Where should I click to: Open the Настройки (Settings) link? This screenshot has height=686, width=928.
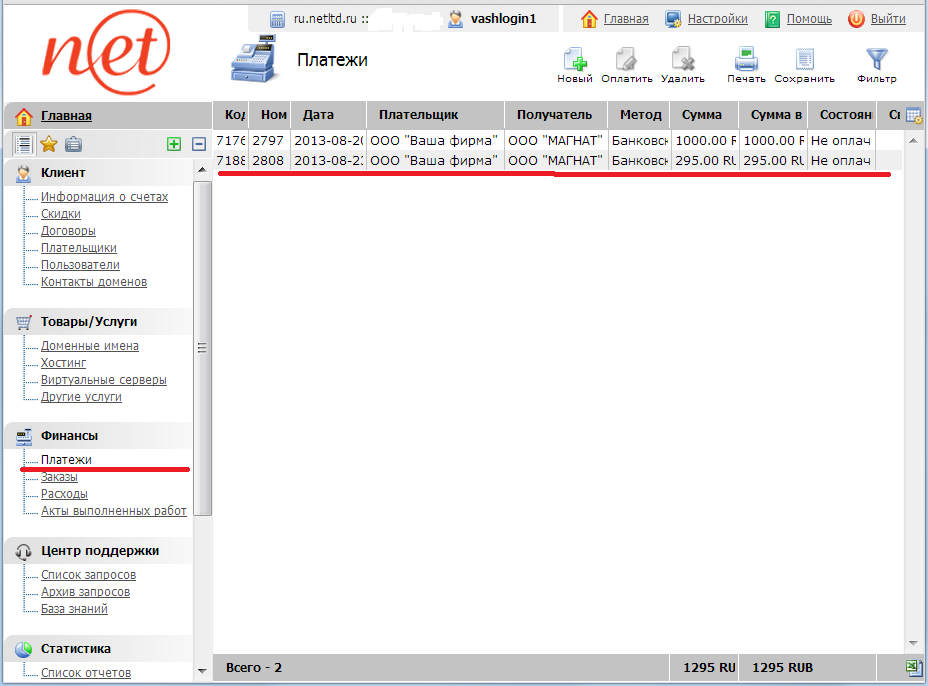[716, 19]
